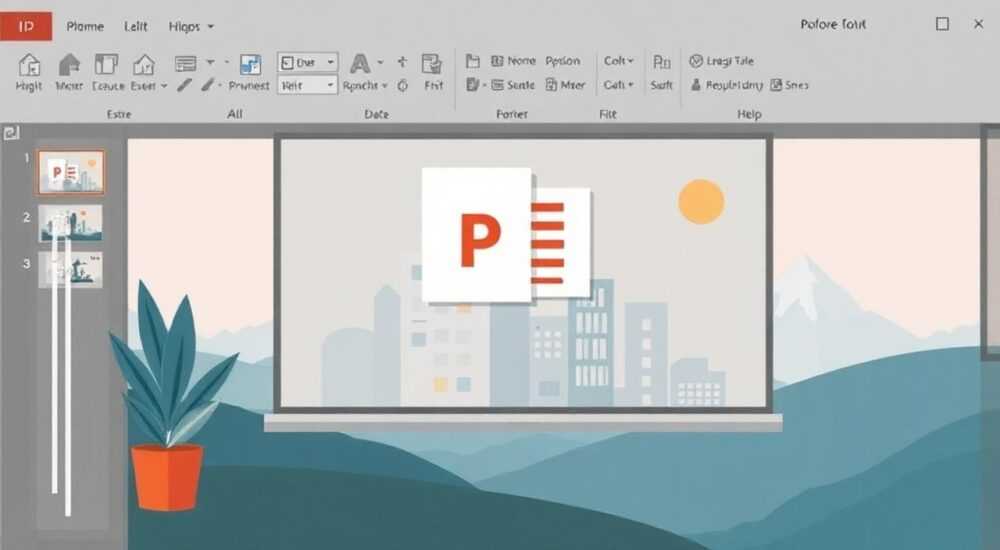Viewport: 1000px width, 550px height.
Task: Click the Estre group label
Action: 119,114
